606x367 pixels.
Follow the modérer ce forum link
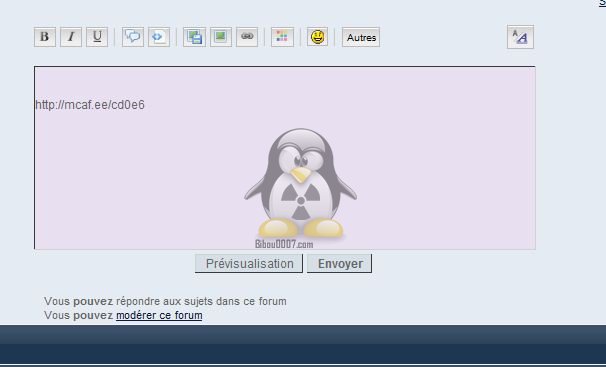[x=159, y=315]
